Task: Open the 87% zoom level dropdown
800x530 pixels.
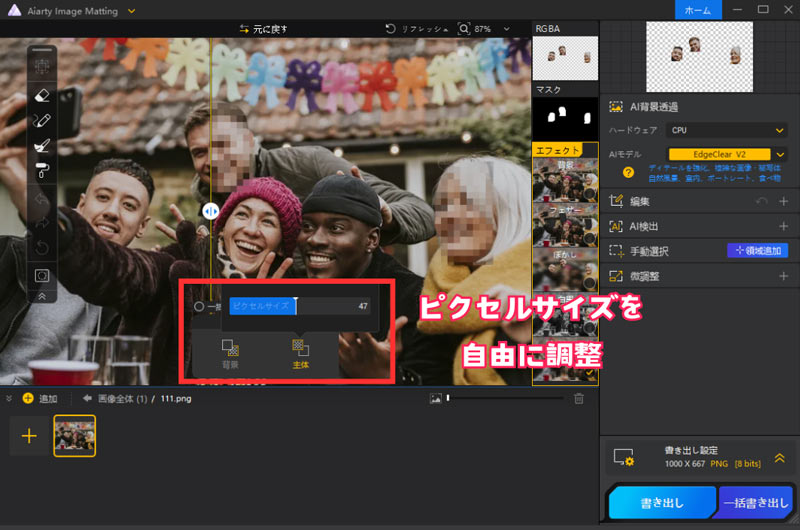Action: [506, 29]
